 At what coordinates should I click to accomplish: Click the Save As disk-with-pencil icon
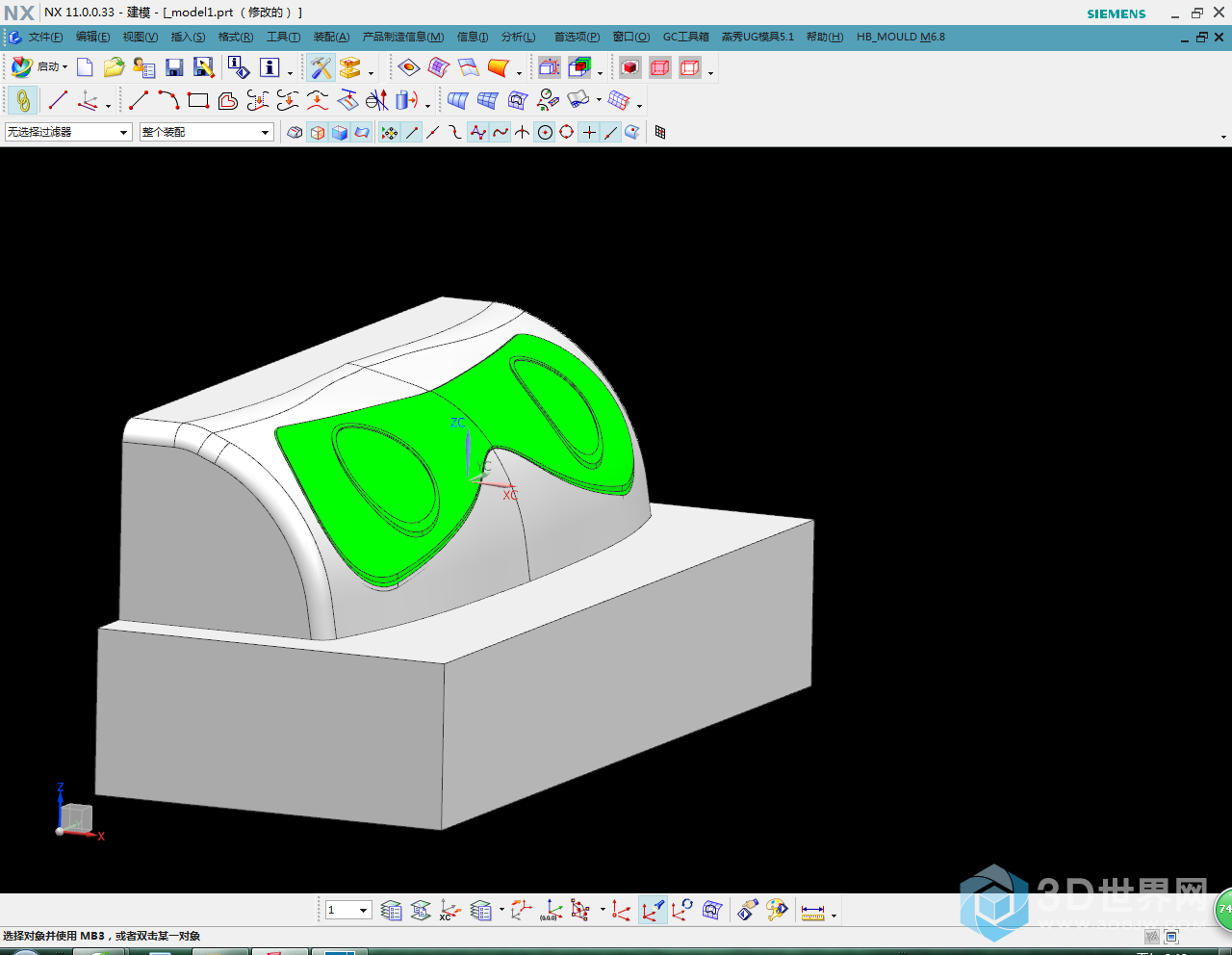coord(203,67)
